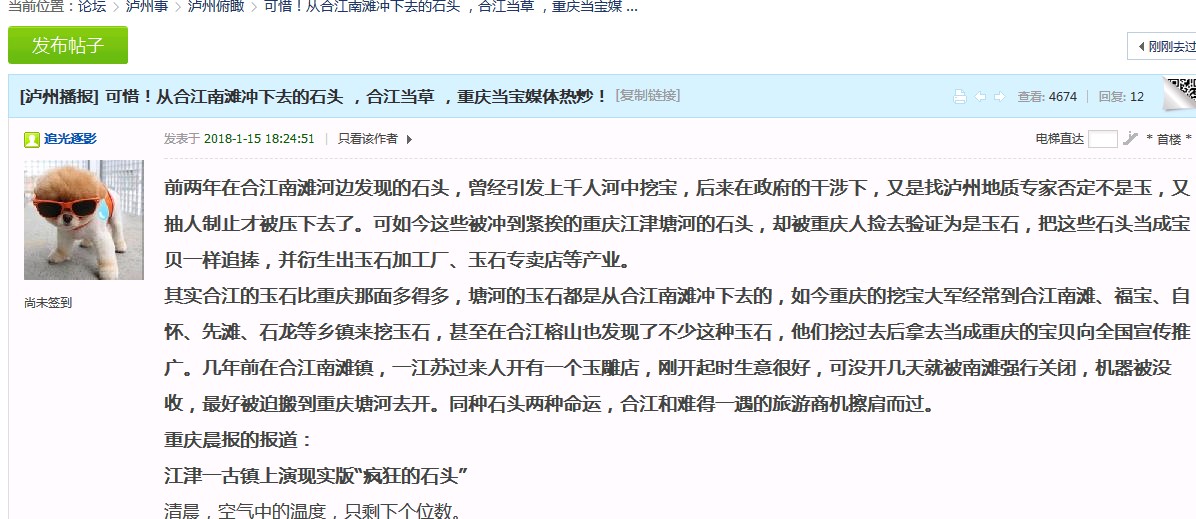Open the dog avatar of 追光逐影
1196x519 pixels.
click(83, 220)
